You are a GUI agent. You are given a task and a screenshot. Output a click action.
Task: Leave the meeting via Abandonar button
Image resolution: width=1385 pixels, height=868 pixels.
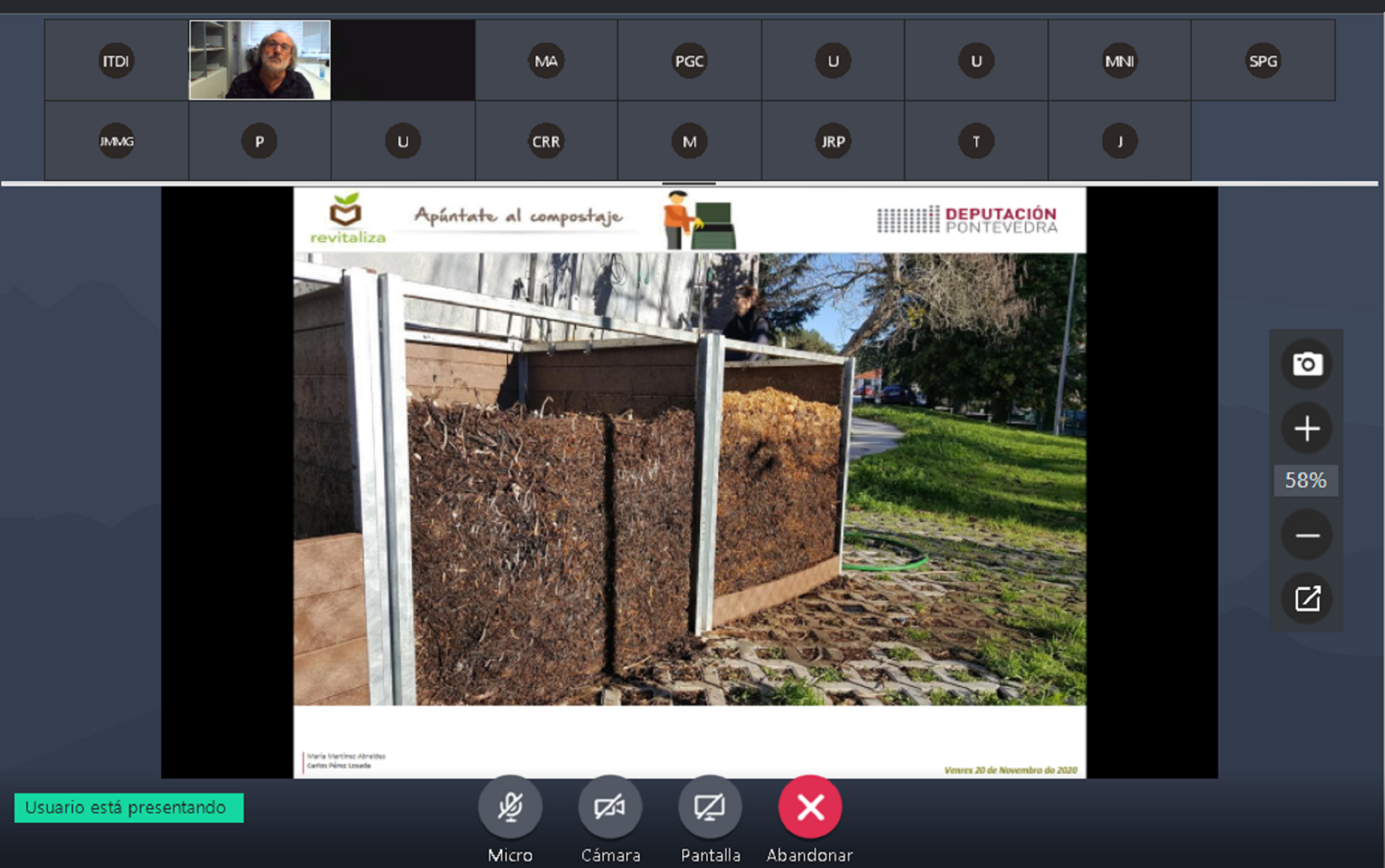click(810, 807)
